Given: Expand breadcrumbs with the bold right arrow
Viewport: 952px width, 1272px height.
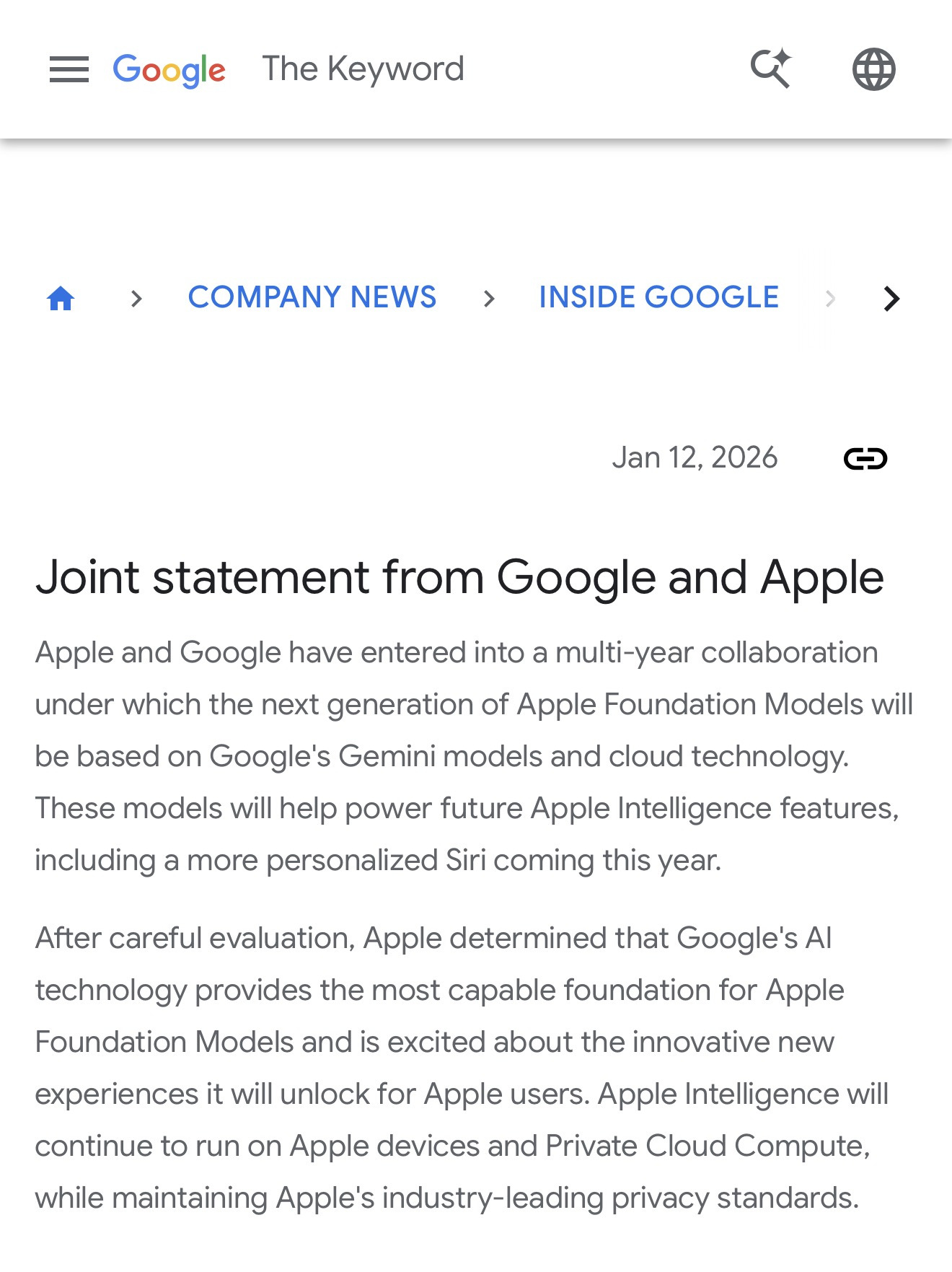Looking at the screenshot, I should [x=892, y=298].
